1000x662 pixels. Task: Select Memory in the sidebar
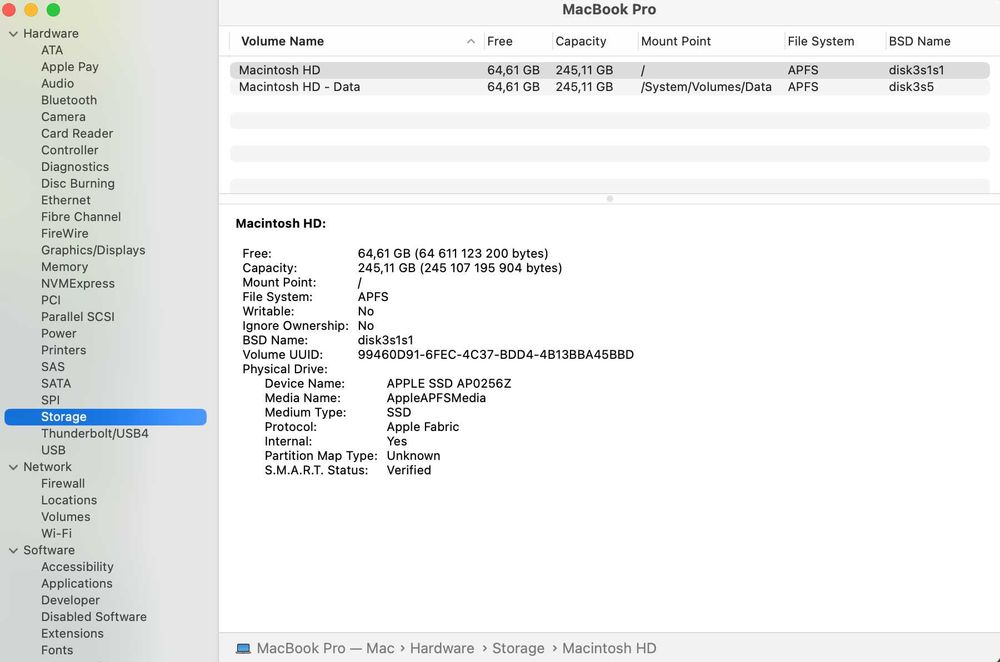64,267
